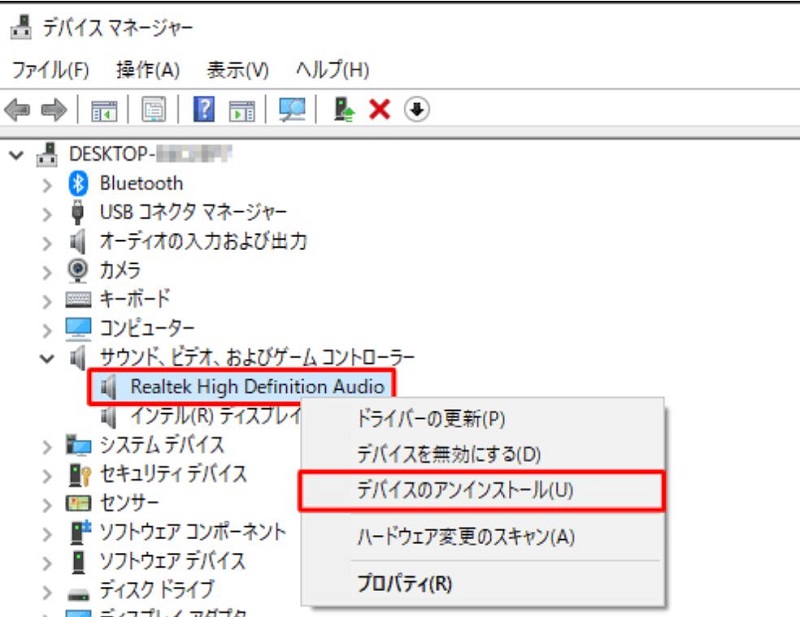Image resolution: width=800 pixels, height=617 pixels.
Task: Click the ソフトウェア デバイス icon
Action: [78, 562]
